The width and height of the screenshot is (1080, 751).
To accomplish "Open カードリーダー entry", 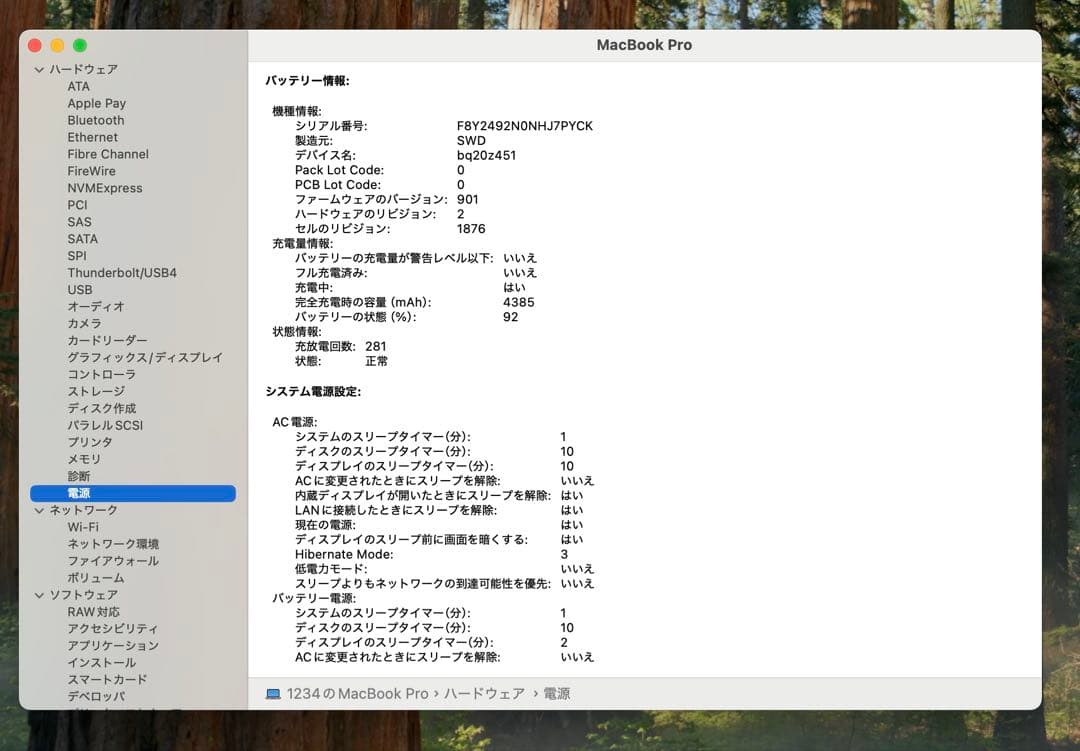I will tap(107, 340).
